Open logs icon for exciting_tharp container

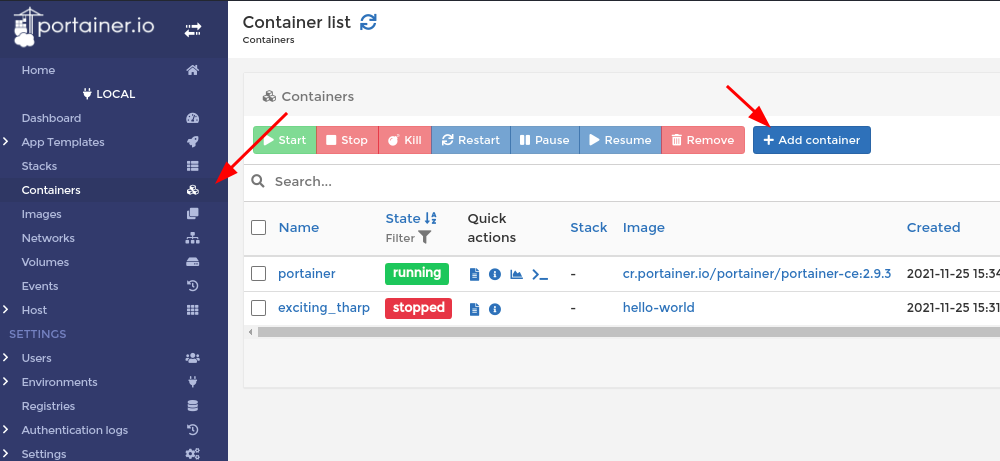[474, 309]
